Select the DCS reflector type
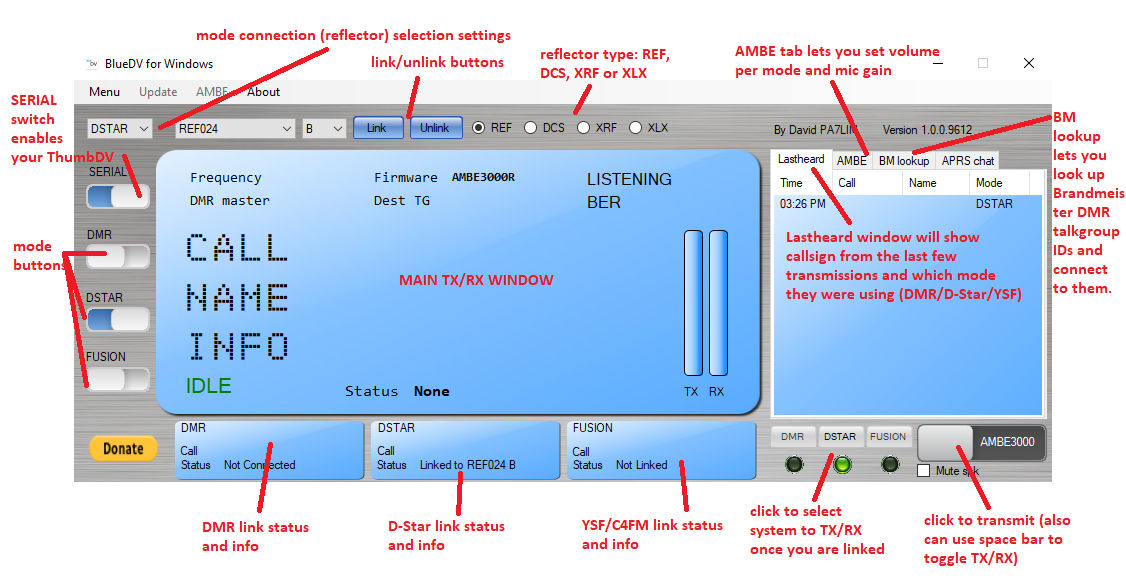The height and width of the screenshot is (585, 1126). (x=531, y=128)
